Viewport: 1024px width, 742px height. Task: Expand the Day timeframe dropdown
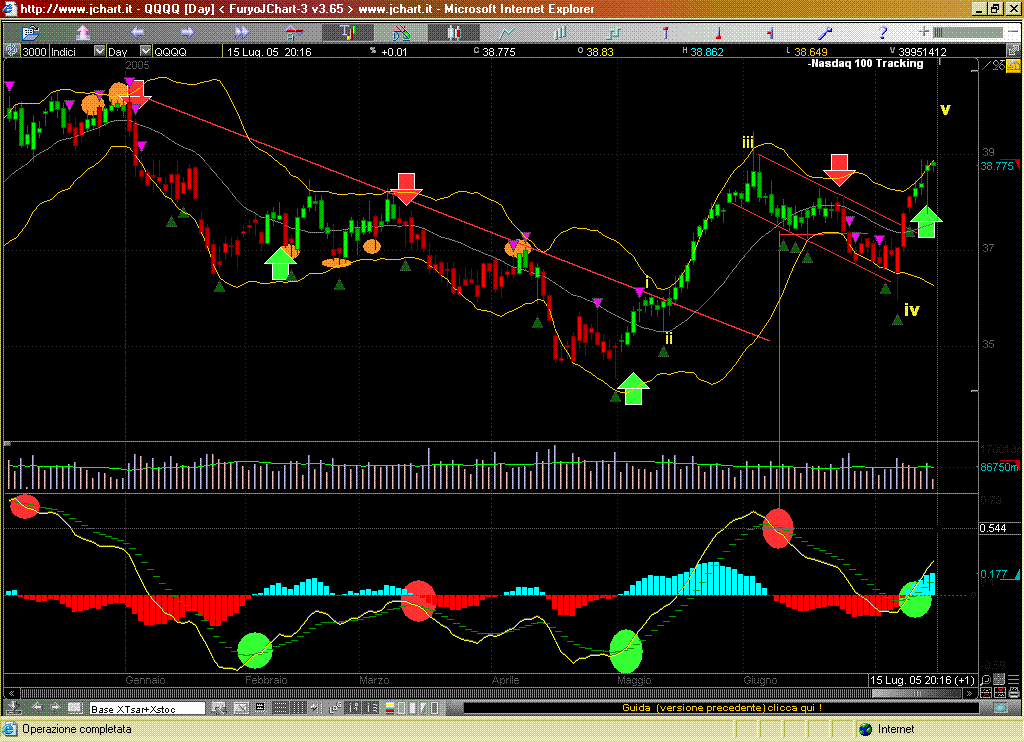(x=143, y=51)
